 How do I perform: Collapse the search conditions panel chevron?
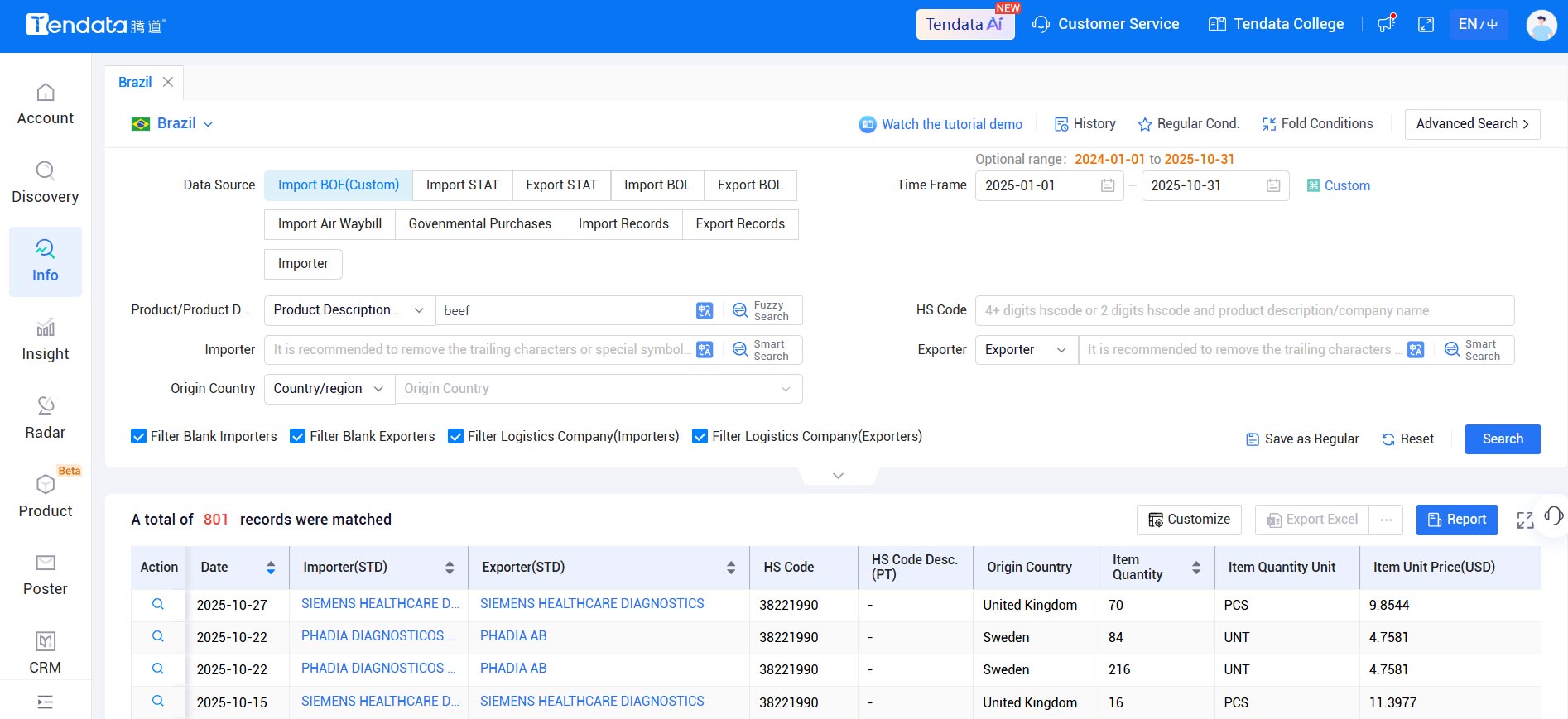tap(838, 476)
